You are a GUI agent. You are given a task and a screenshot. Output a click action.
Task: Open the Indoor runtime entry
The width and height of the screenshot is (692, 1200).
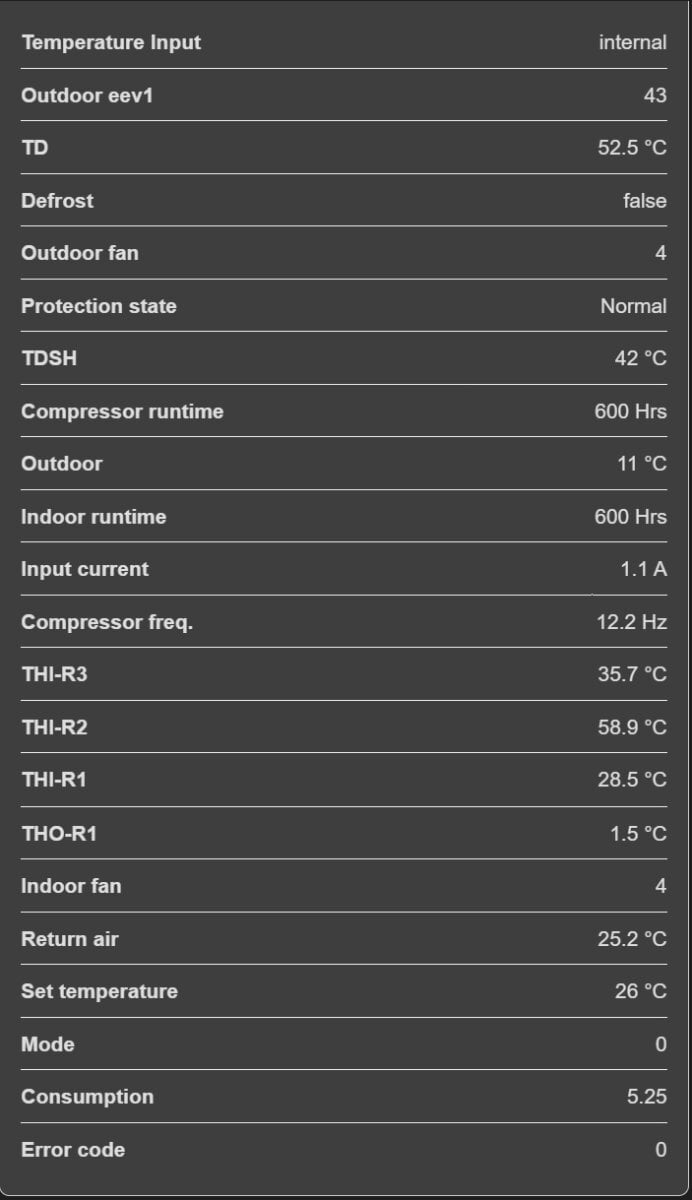pyautogui.click(x=94, y=517)
